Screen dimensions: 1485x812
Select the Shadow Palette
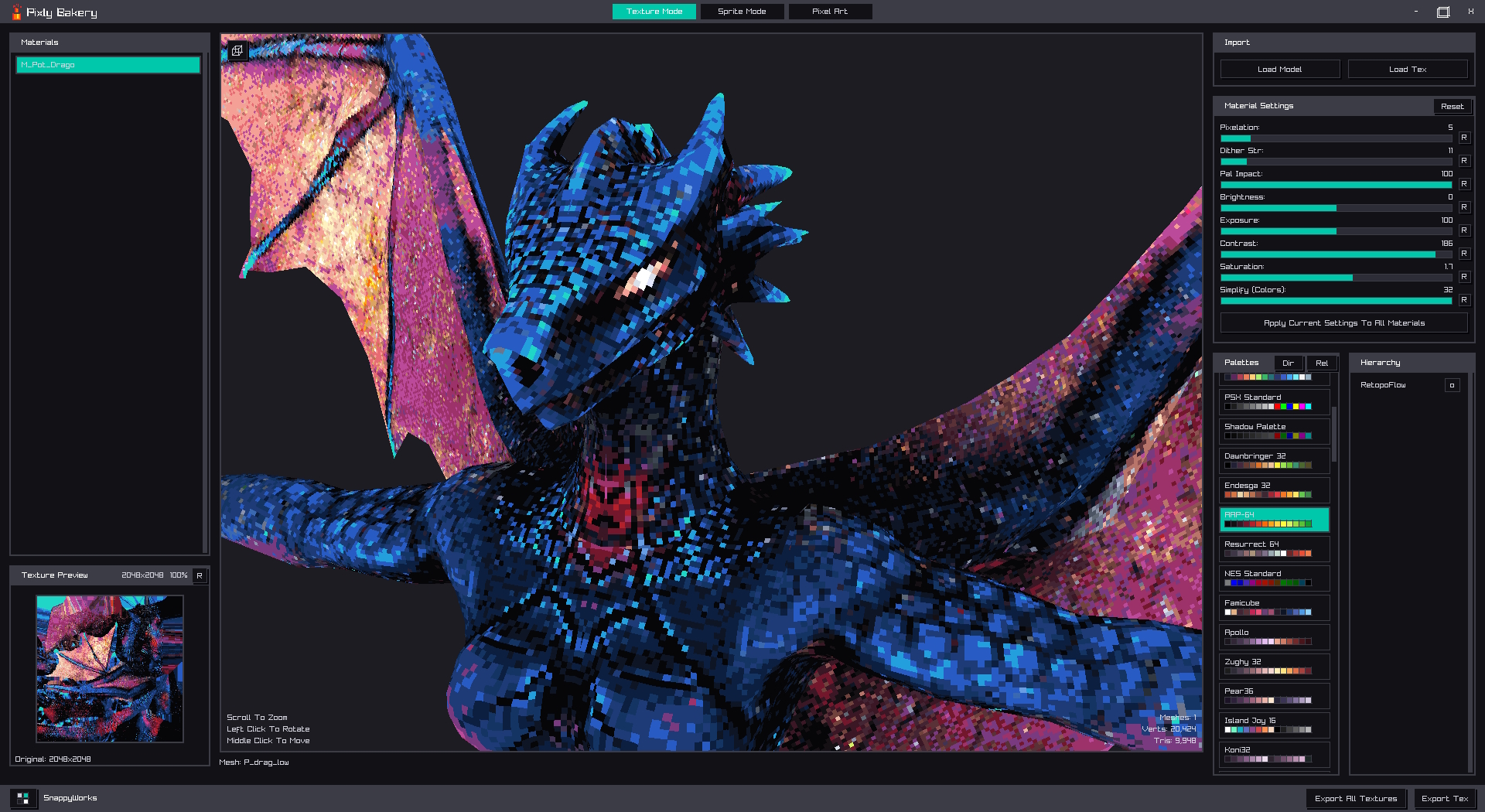click(x=1275, y=431)
